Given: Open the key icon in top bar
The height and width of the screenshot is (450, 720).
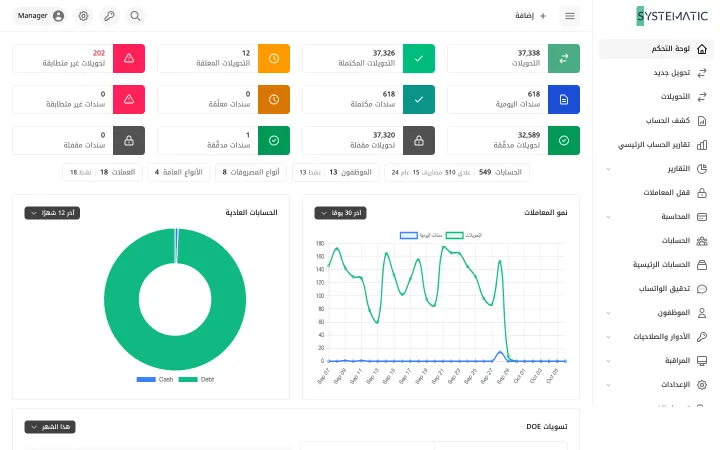Looking at the screenshot, I should tap(109, 16).
